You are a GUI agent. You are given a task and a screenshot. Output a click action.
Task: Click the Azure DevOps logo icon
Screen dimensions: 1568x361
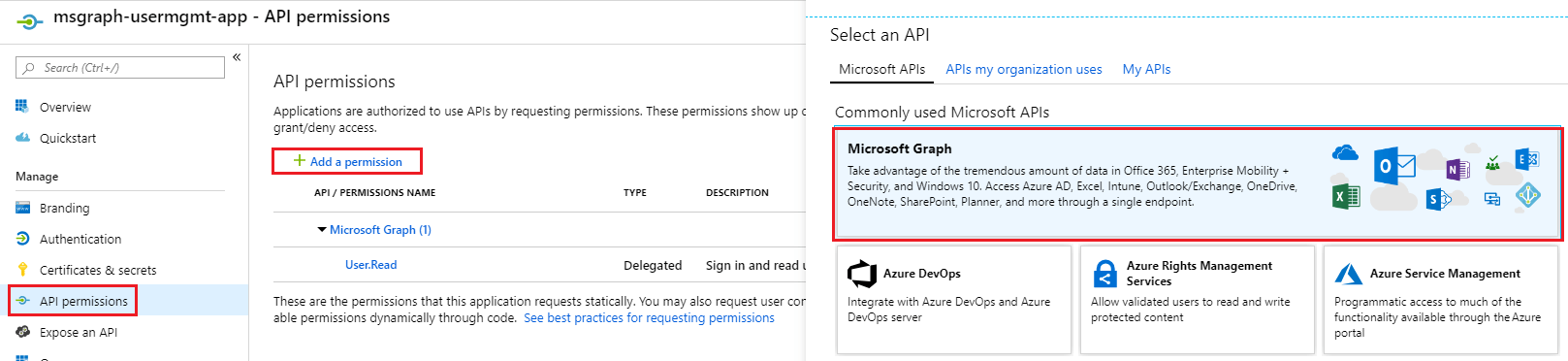click(x=862, y=274)
